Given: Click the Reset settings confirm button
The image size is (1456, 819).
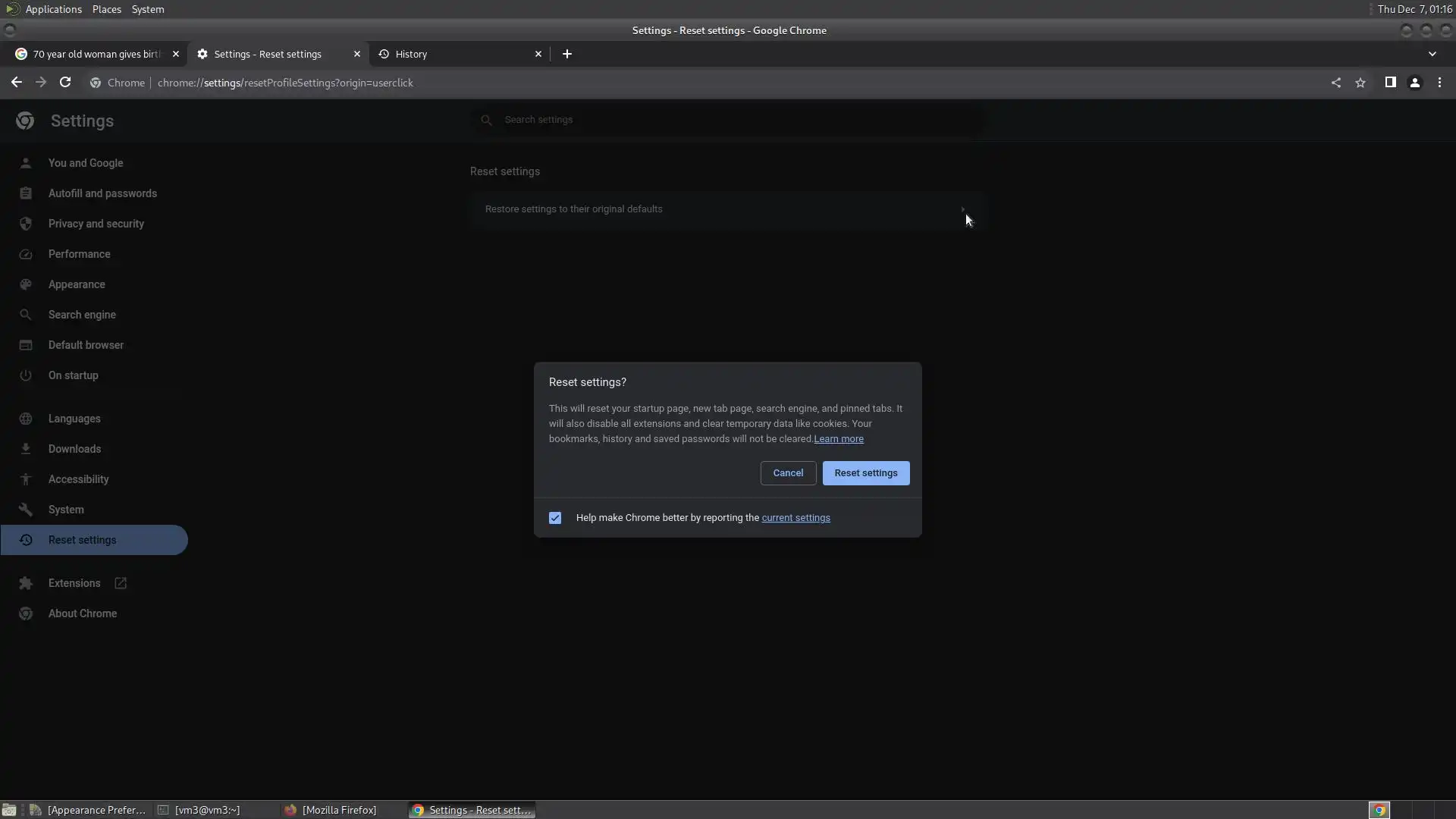Looking at the screenshot, I should [865, 473].
